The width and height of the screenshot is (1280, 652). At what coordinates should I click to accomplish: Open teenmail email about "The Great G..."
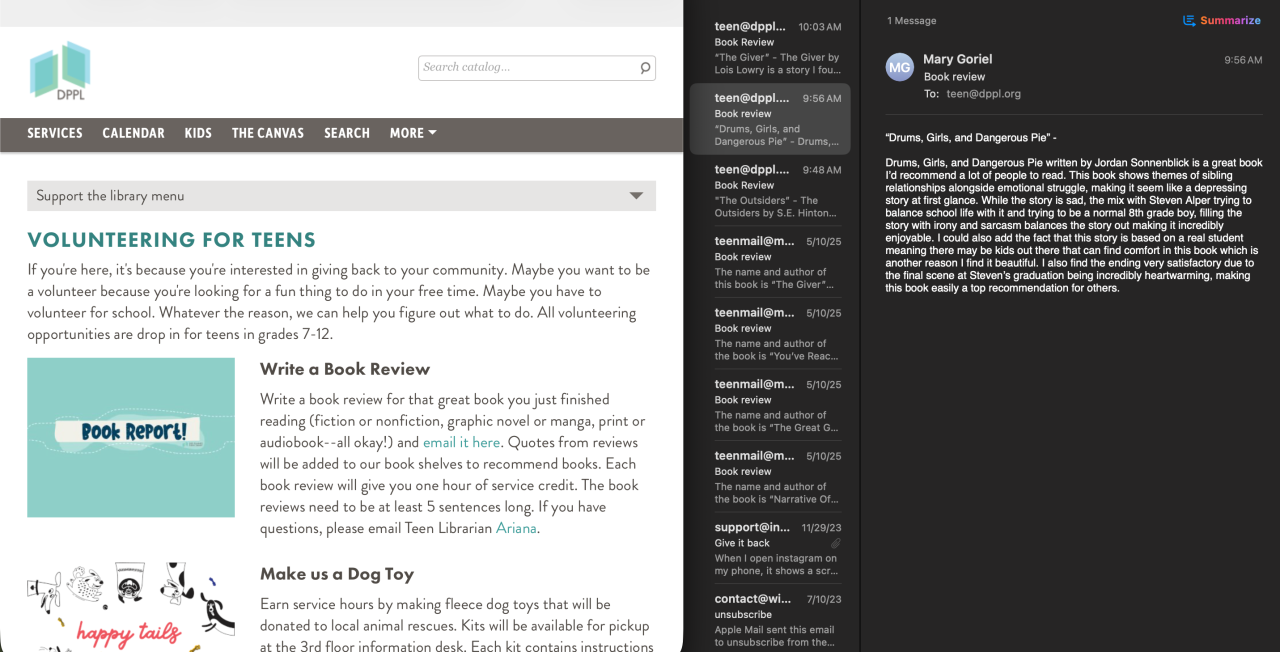(770, 405)
